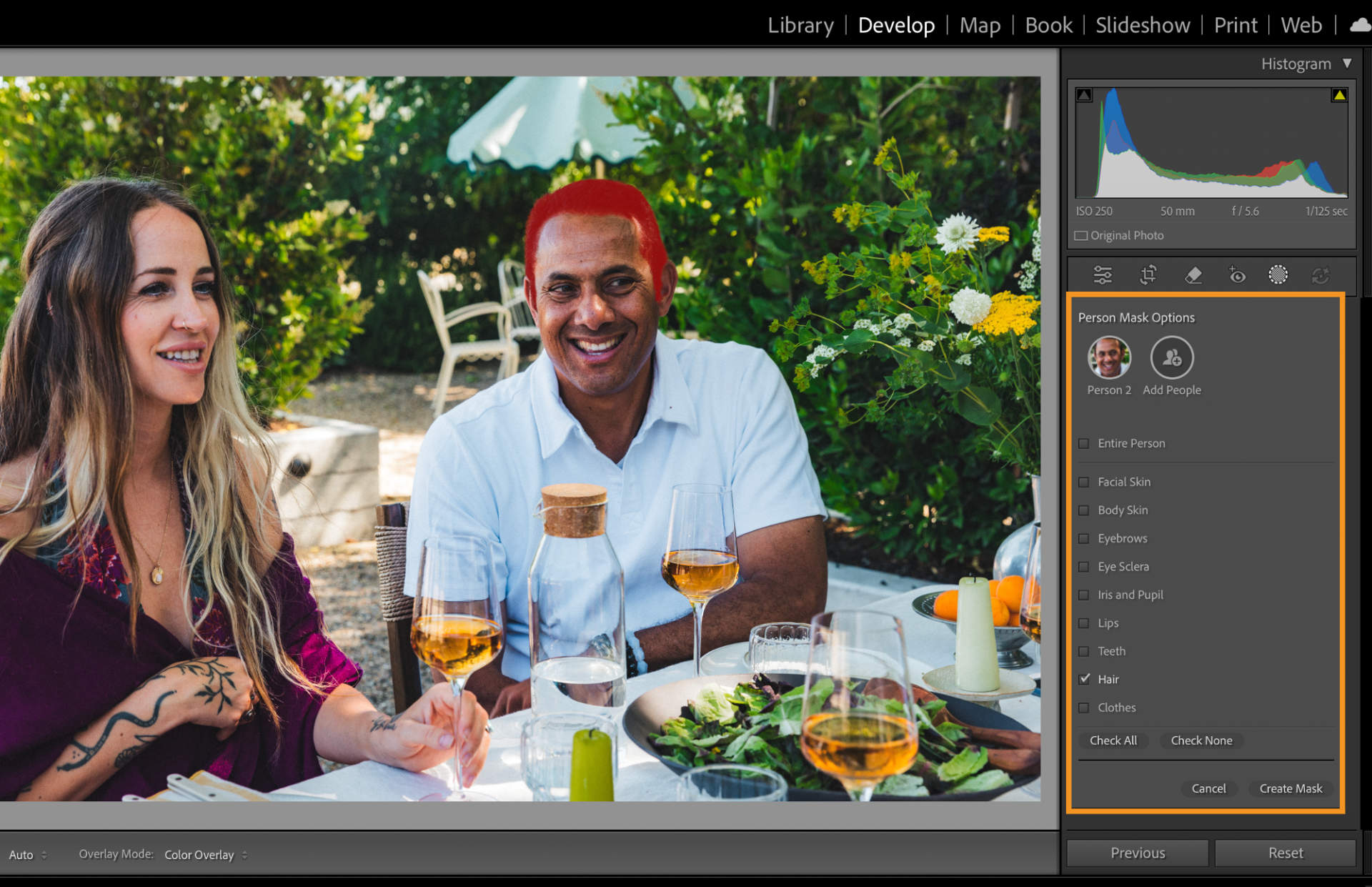This screenshot has height=887, width=1372.
Task: Select the Crop overlay tool
Action: pos(1148,275)
